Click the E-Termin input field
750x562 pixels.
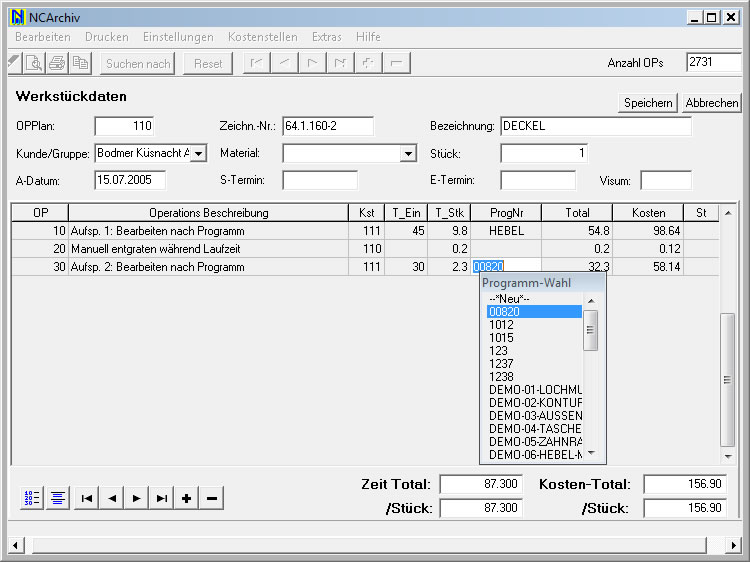pyautogui.click(x=538, y=180)
